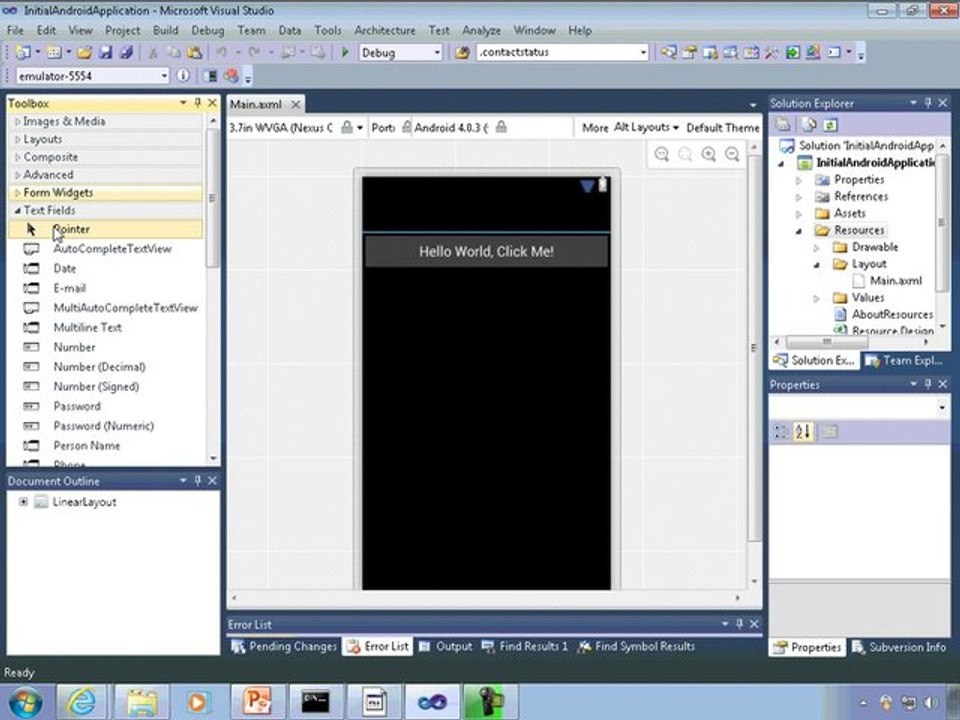Open the Properties object selector dropdown

tap(942, 407)
